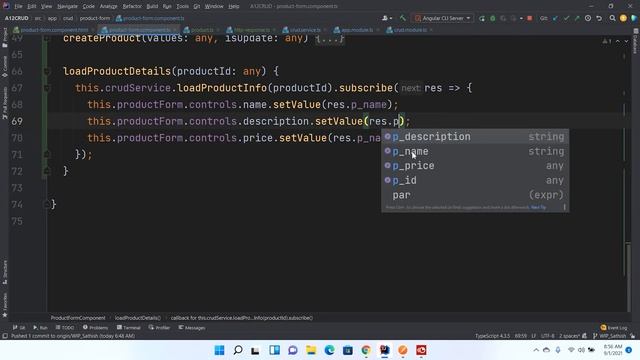Open the Git tool window button
The image size is (640, 360).
pyautogui.click(x=19, y=327)
